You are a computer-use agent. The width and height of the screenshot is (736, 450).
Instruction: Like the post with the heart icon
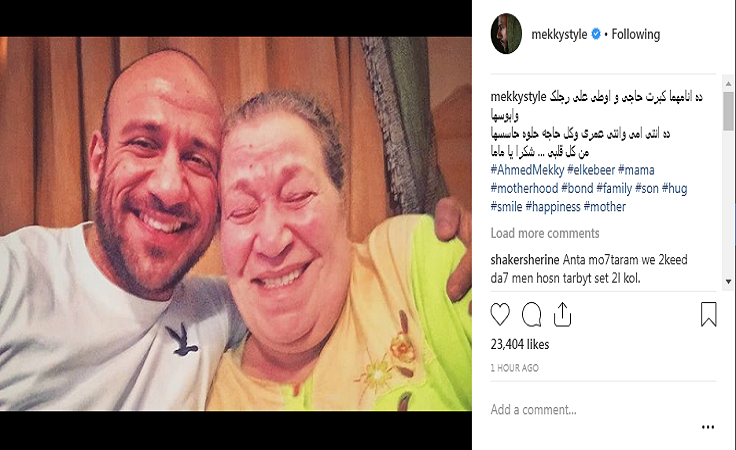(x=500, y=314)
